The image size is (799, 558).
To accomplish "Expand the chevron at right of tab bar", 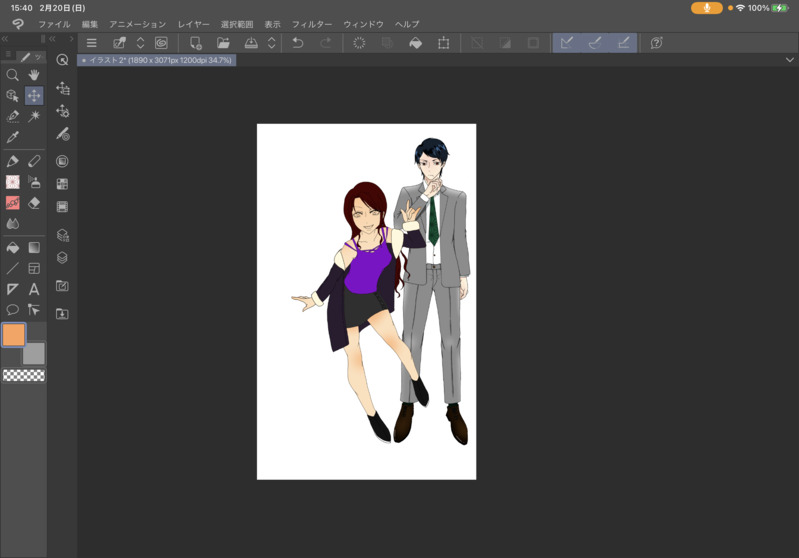I will point(789,60).
